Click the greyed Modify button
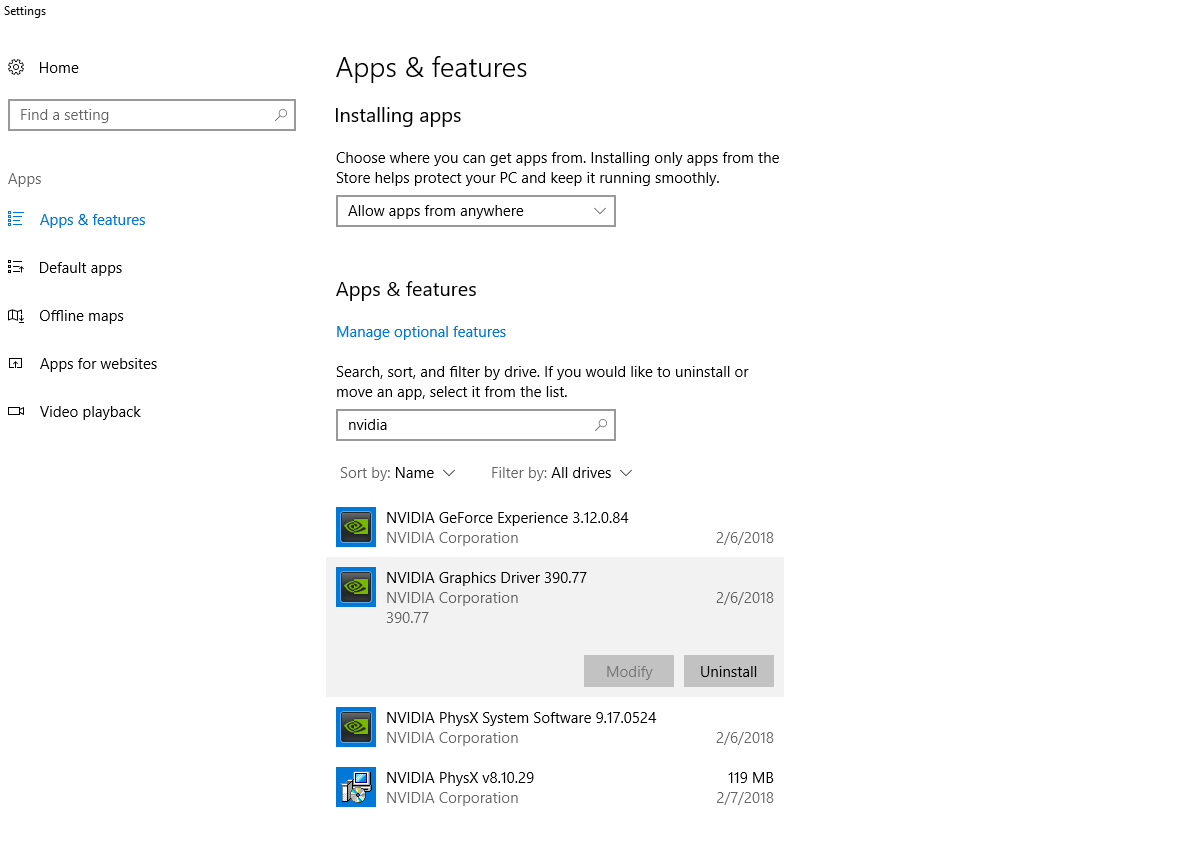Viewport: 1195px width, 859px height. point(629,671)
